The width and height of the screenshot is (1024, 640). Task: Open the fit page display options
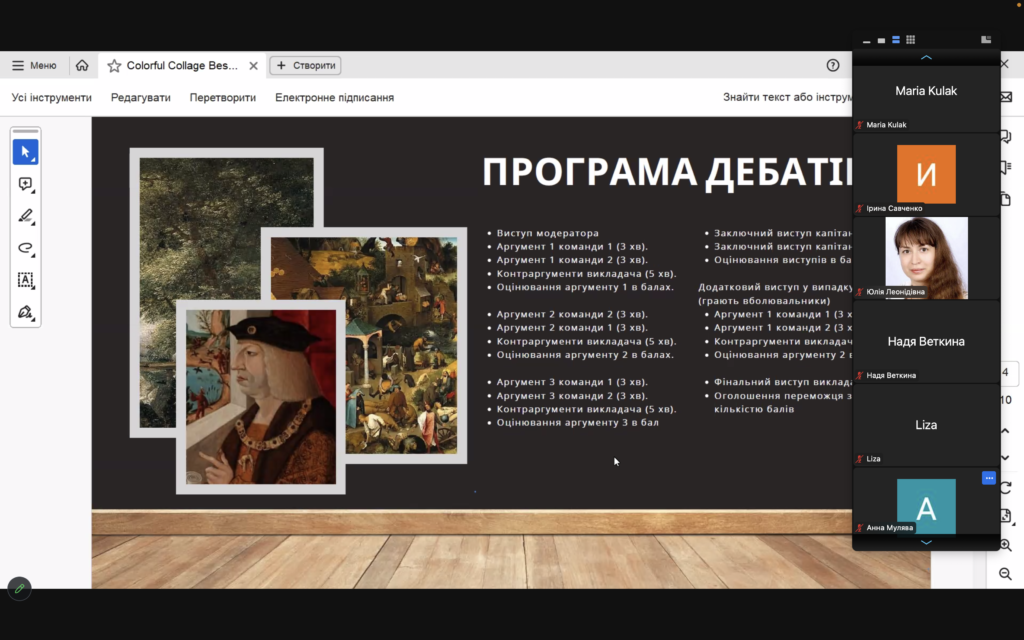click(1006, 516)
